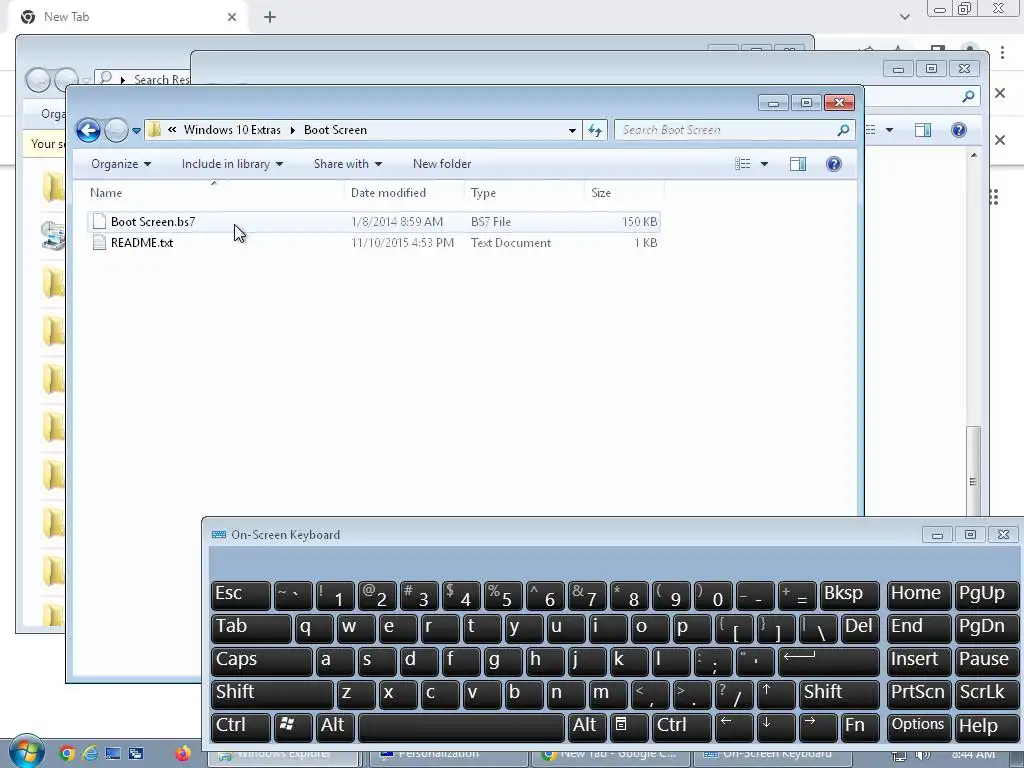
Task: Open the Windows Start orb
Action: pyautogui.click(x=26, y=752)
